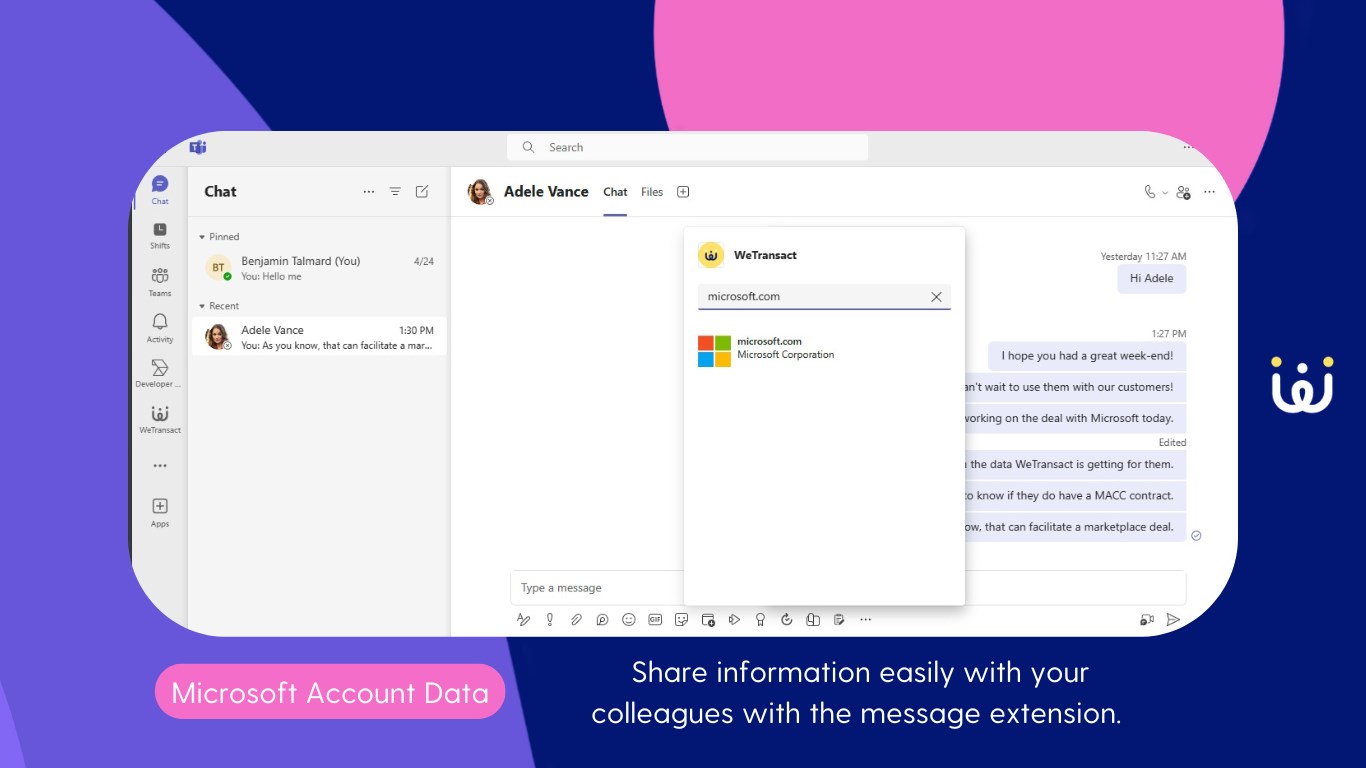Open title bar more options ellipsis
Screen dimensions: 1366x768
[1188, 147]
